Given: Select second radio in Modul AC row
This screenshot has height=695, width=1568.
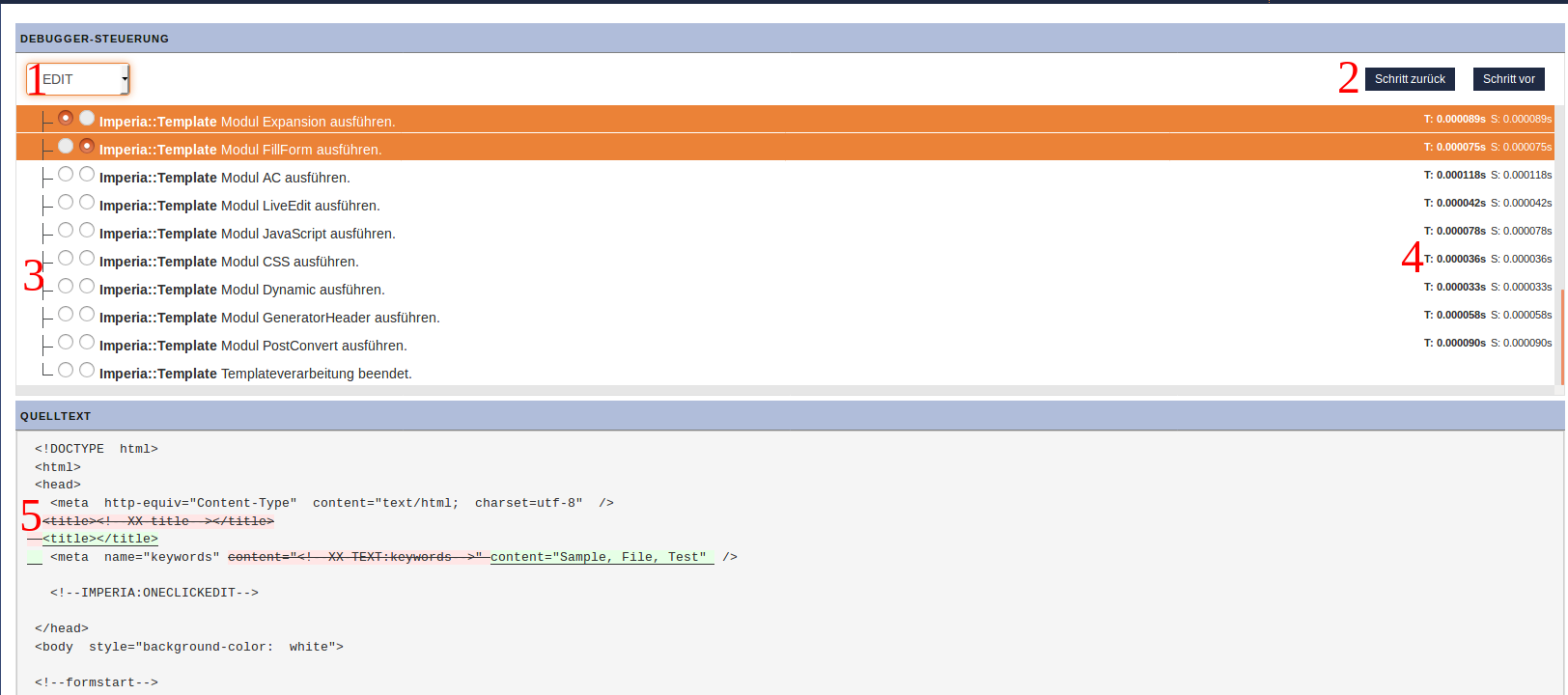Looking at the screenshot, I should tap(87, 174).
